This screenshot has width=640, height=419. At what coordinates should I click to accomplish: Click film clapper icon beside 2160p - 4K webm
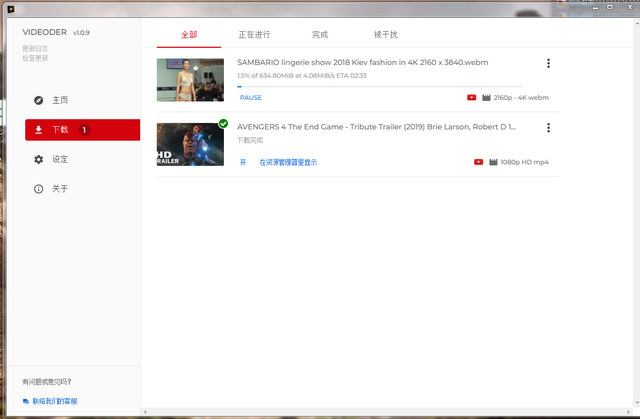tap(486, 98)
